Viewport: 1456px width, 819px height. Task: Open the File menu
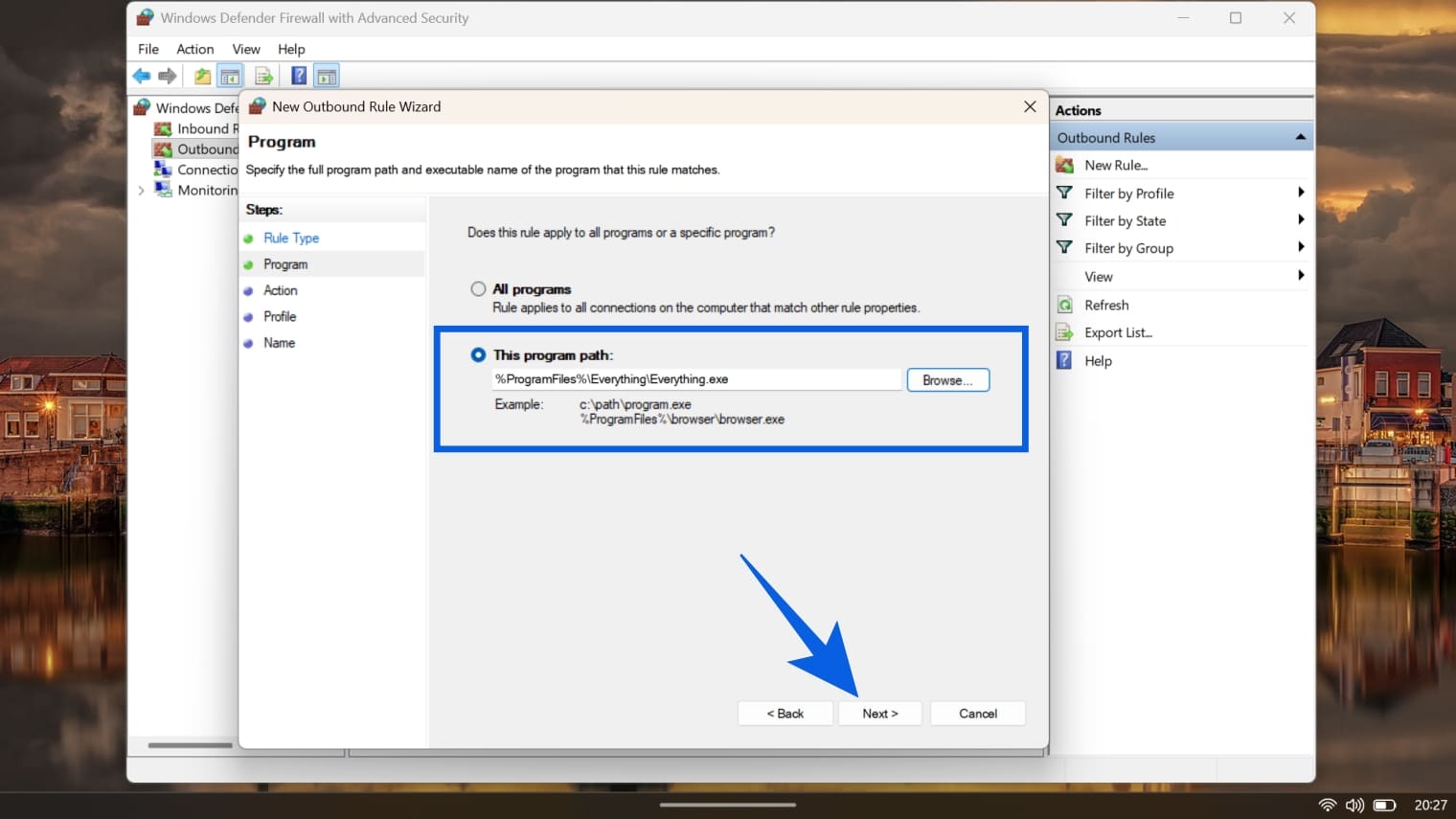[x=148, y=49]
